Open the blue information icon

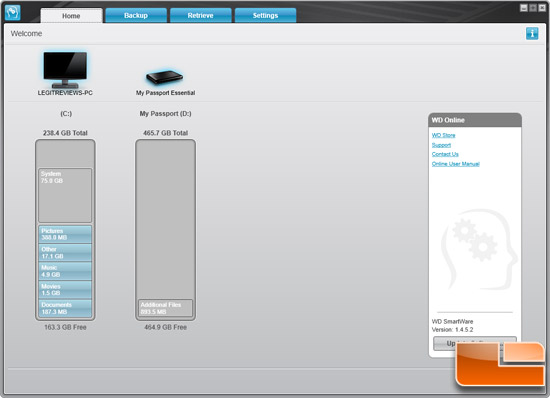[x=532, y=33]
